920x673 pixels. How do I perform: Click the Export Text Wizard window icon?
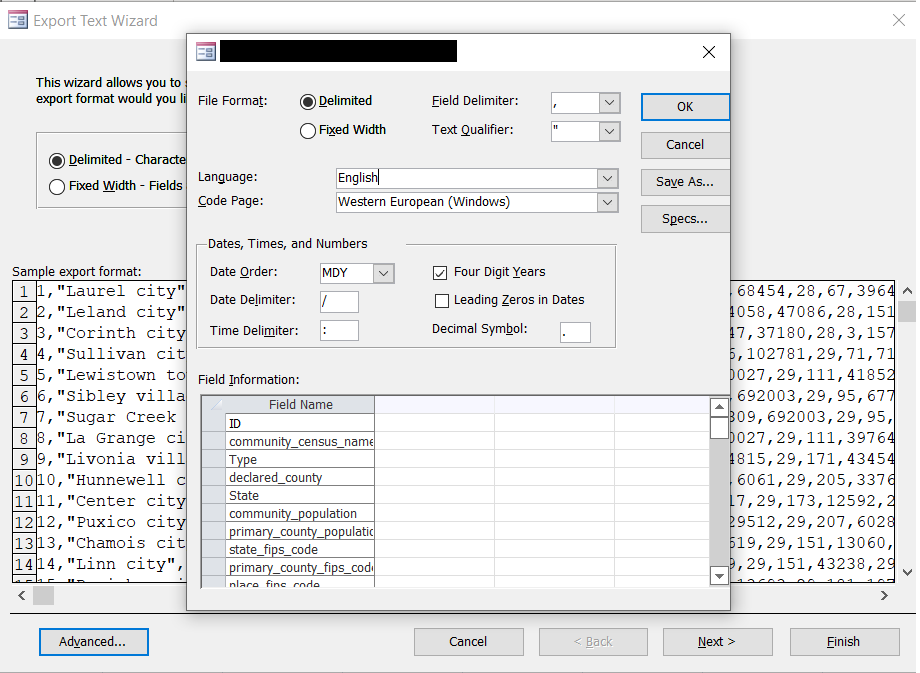(18, 21)
